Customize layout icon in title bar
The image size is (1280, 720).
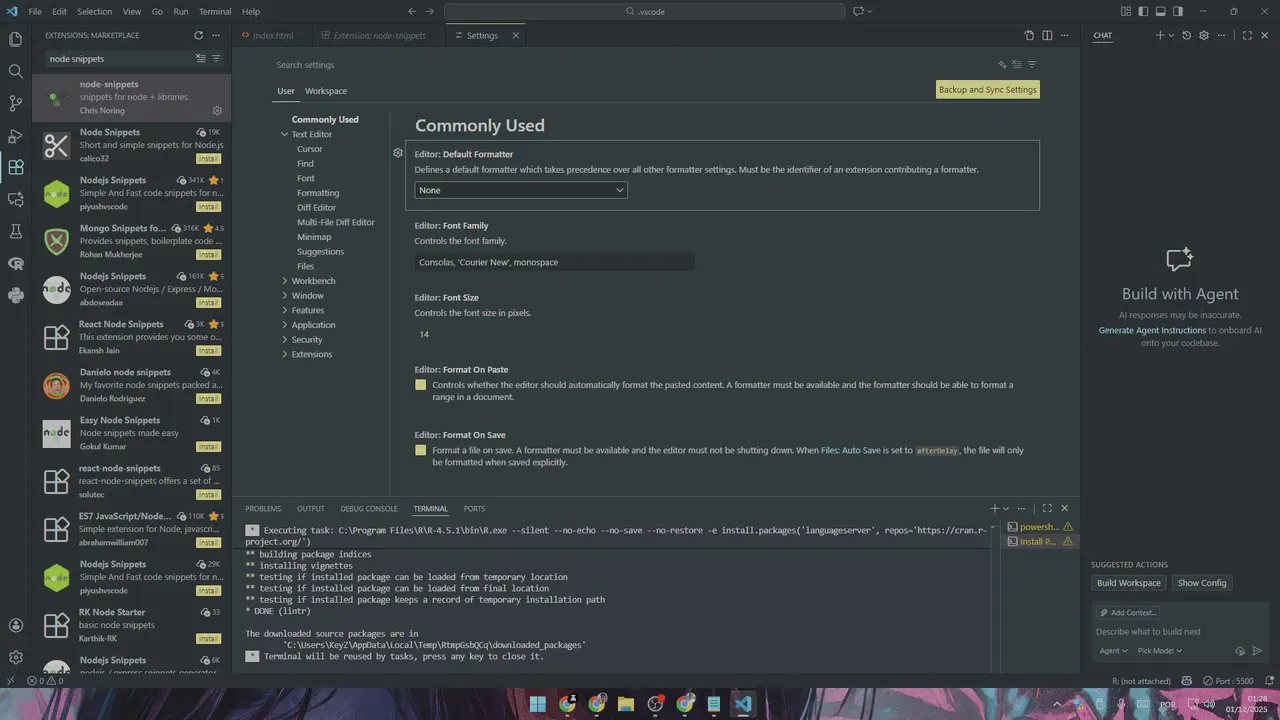click(1127, 11)
